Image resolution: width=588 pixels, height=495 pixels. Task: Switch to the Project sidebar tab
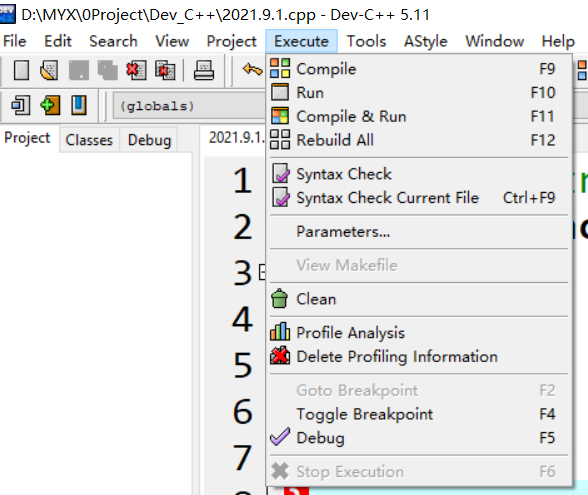pyautogui.click(x=27, y=138)
